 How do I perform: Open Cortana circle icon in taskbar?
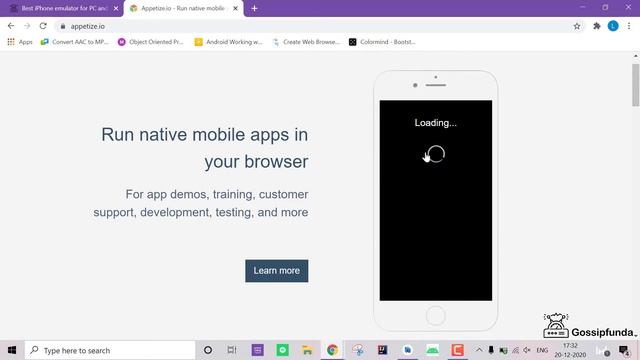[x=208, y=350]
